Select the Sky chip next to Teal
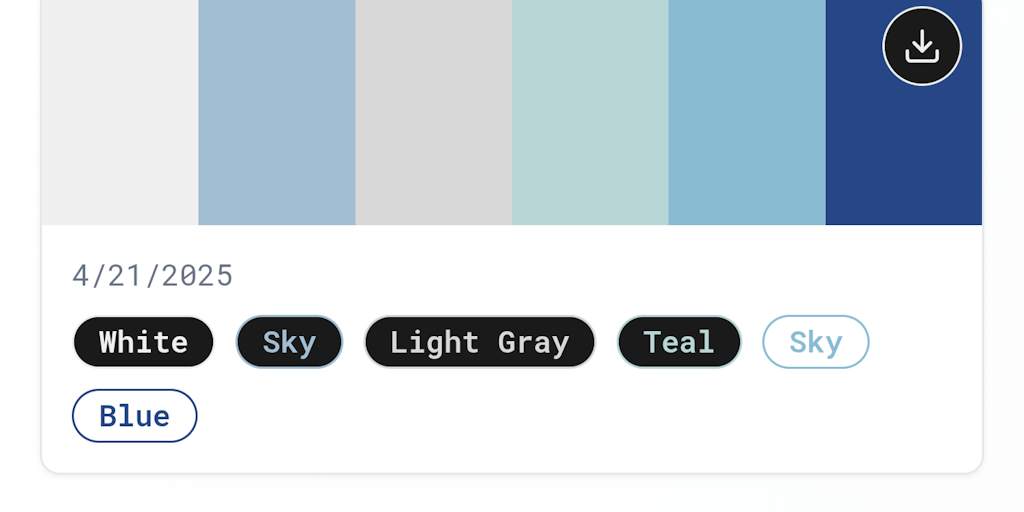 (x=816, y=342)
